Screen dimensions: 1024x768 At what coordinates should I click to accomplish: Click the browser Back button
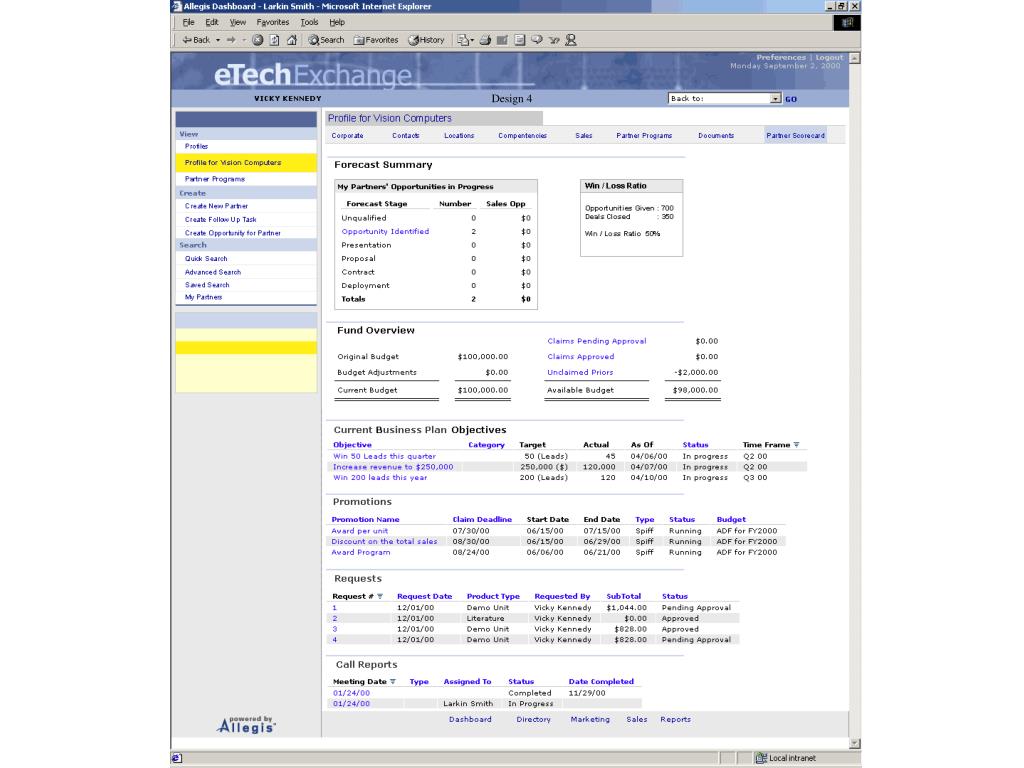[196, 40]
